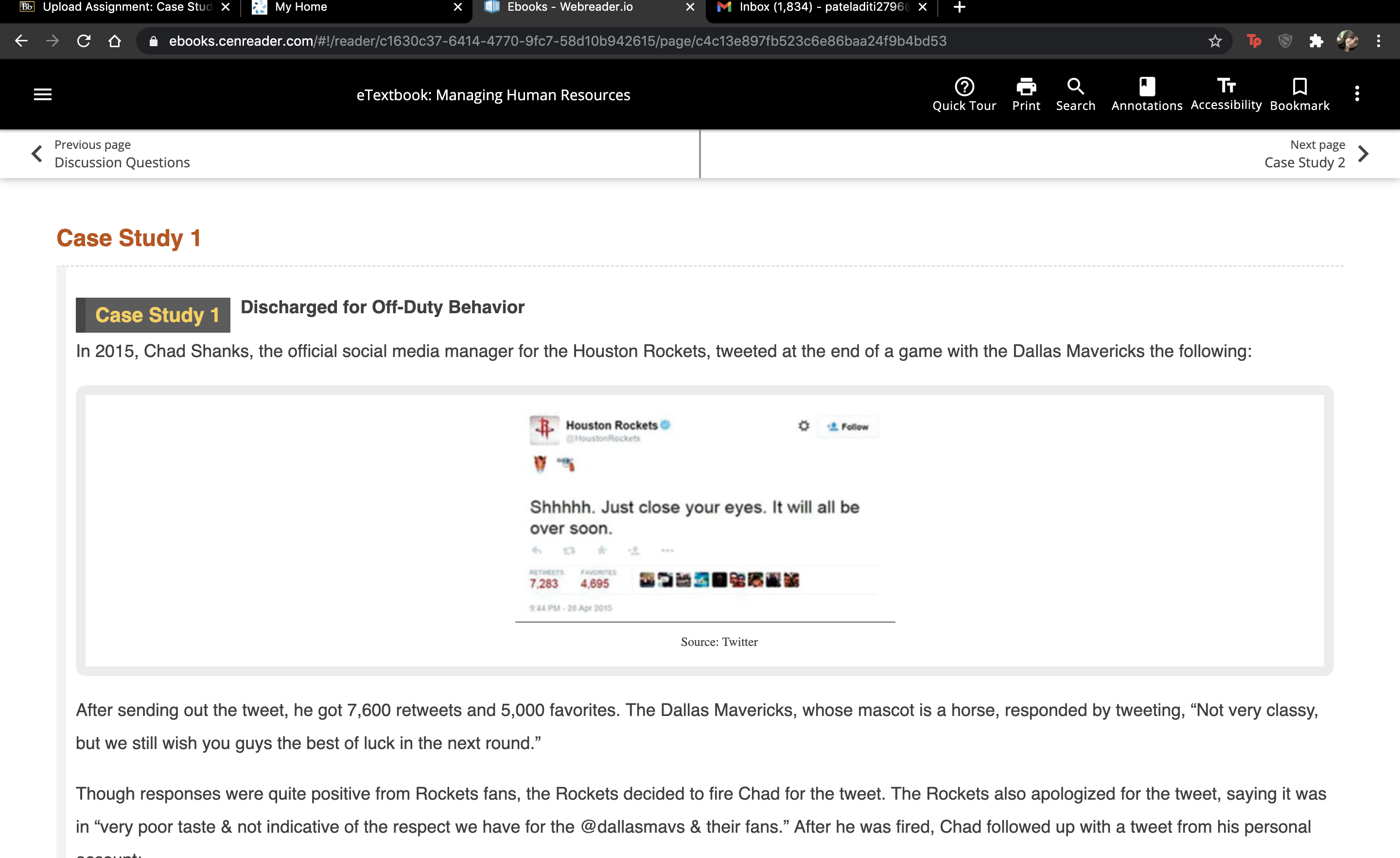The image size is (1400, 858).
Task: Close the Gmail Inbox tab
Action: 922,7
